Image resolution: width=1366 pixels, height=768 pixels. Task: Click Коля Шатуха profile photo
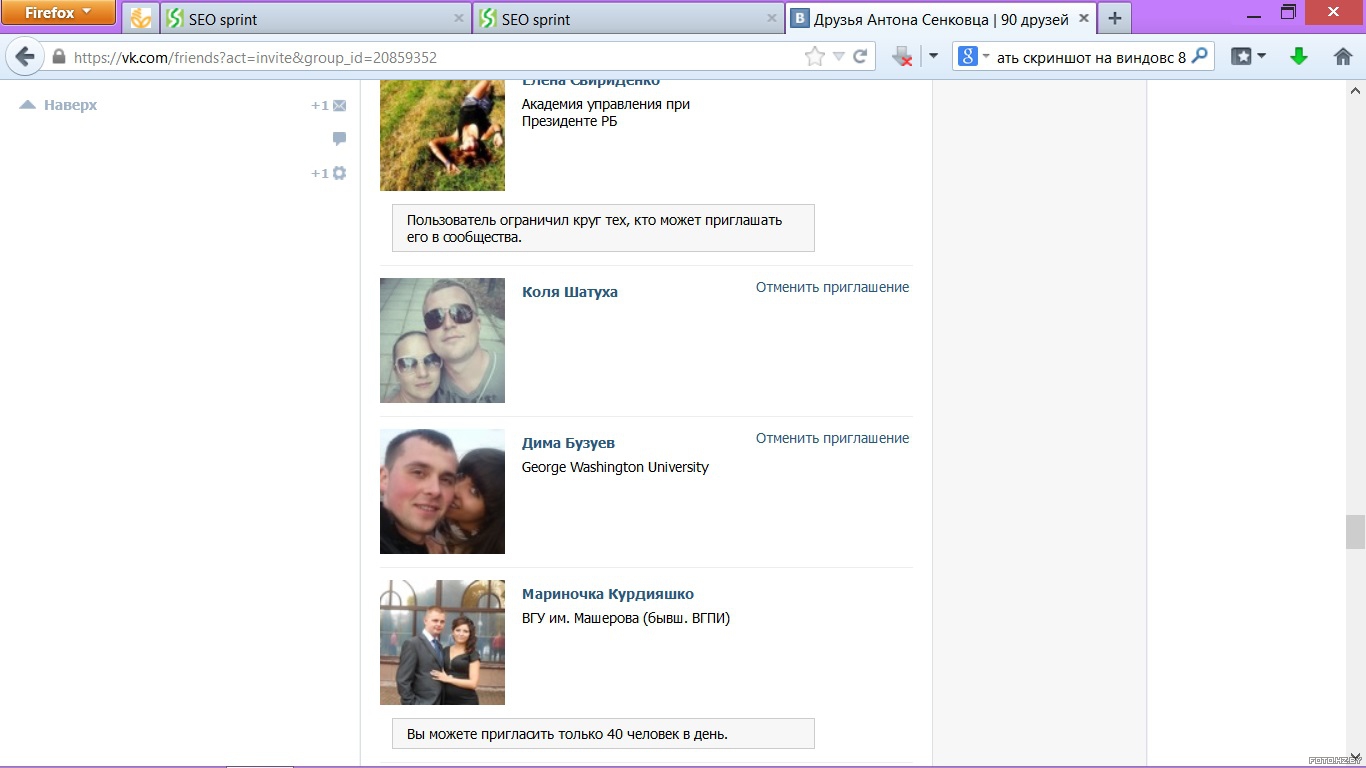point(442,340)
